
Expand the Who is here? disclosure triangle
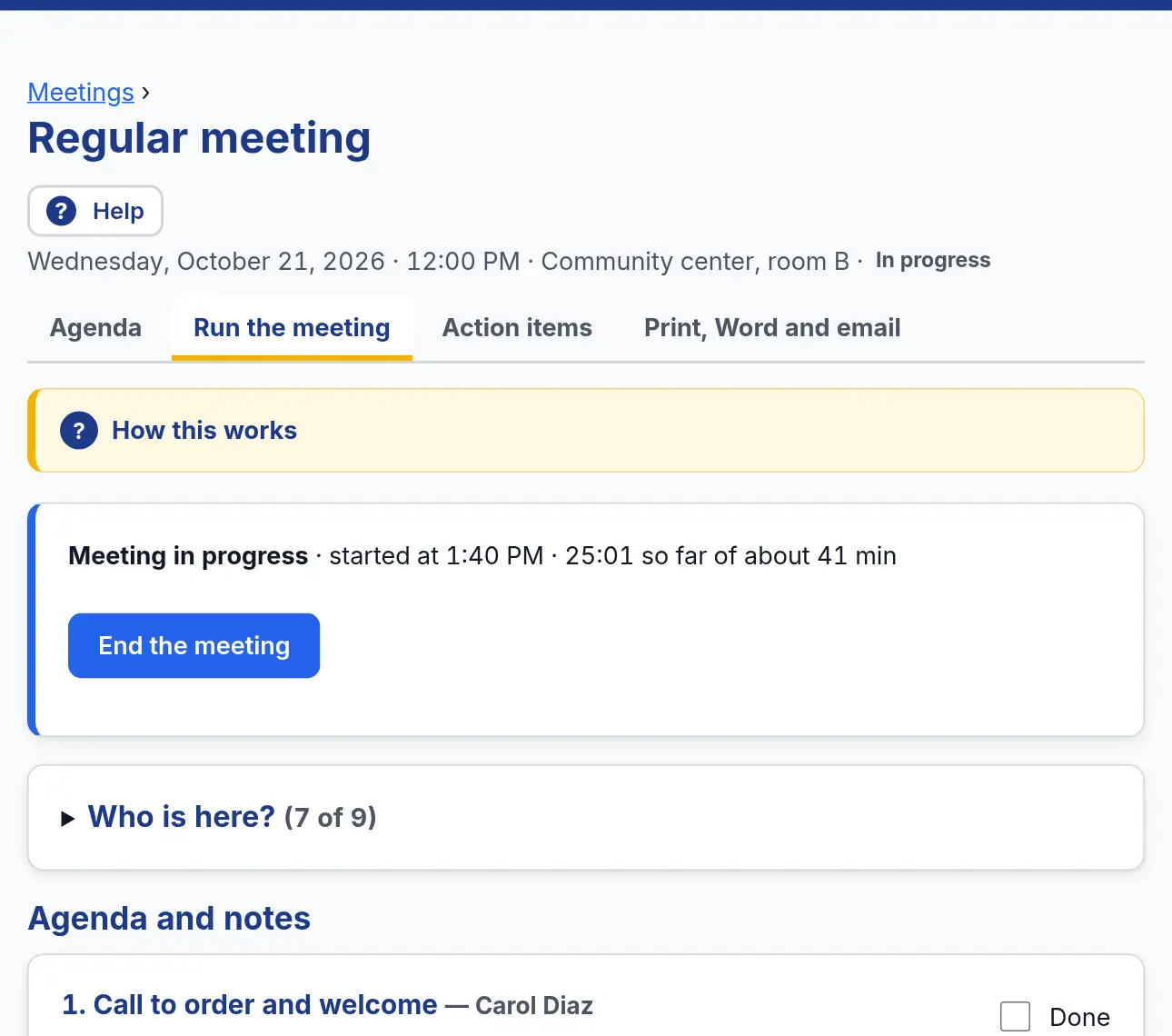click(x=67, y=819)
